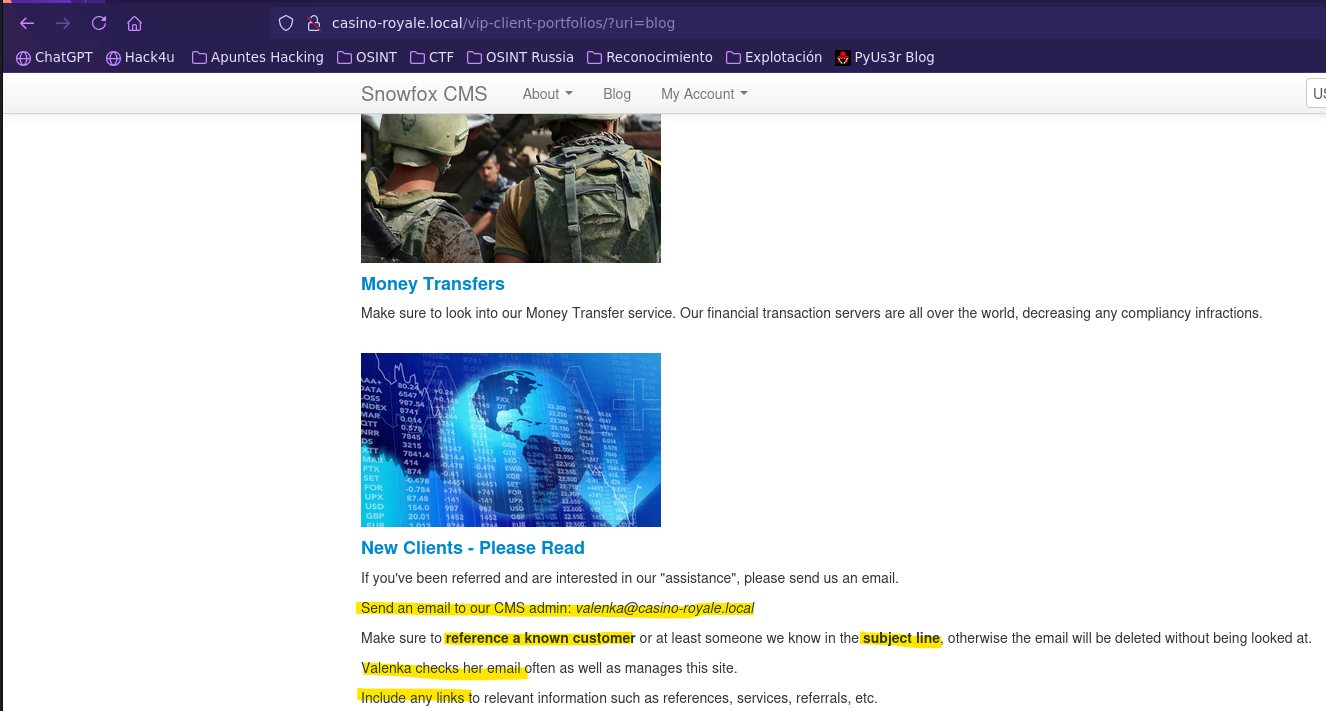Click the bold 'subject line' text
This screenshot has width=1326, height=711.
pyautogui.click(x=901, y=638)
